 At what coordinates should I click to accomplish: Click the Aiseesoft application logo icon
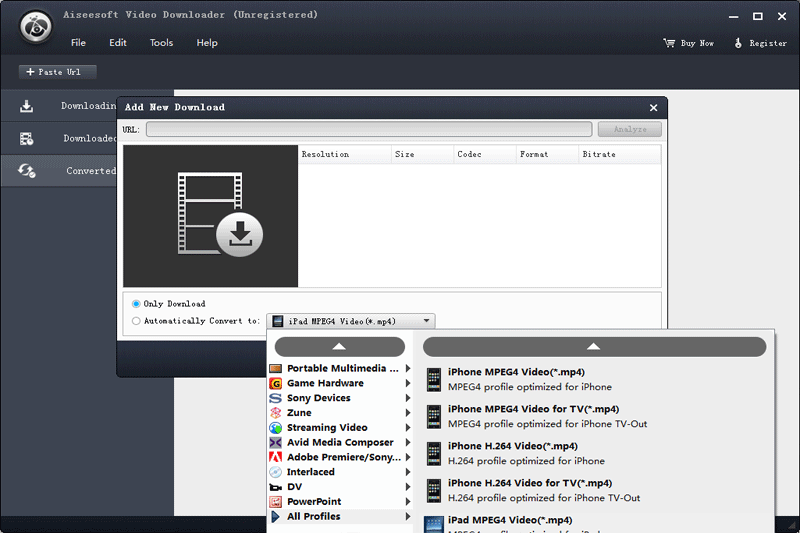click(x=36, y=26)
